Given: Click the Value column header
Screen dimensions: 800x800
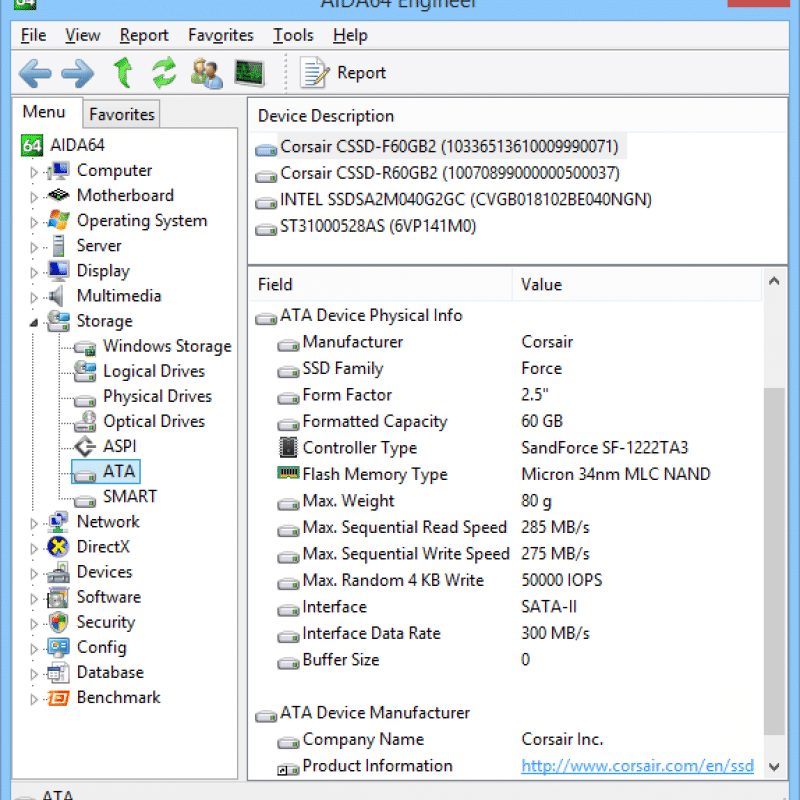Looking at the screenshot, I should pos(637,285).
